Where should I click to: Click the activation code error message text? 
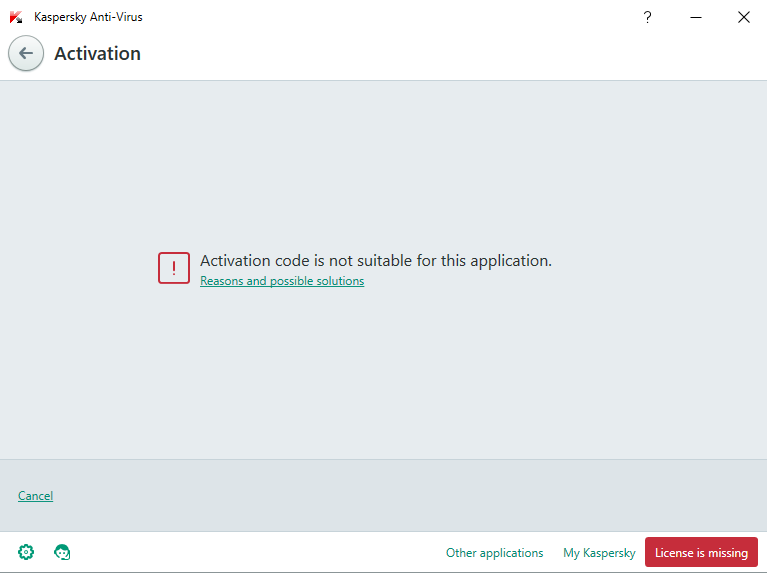pos(376,260)
